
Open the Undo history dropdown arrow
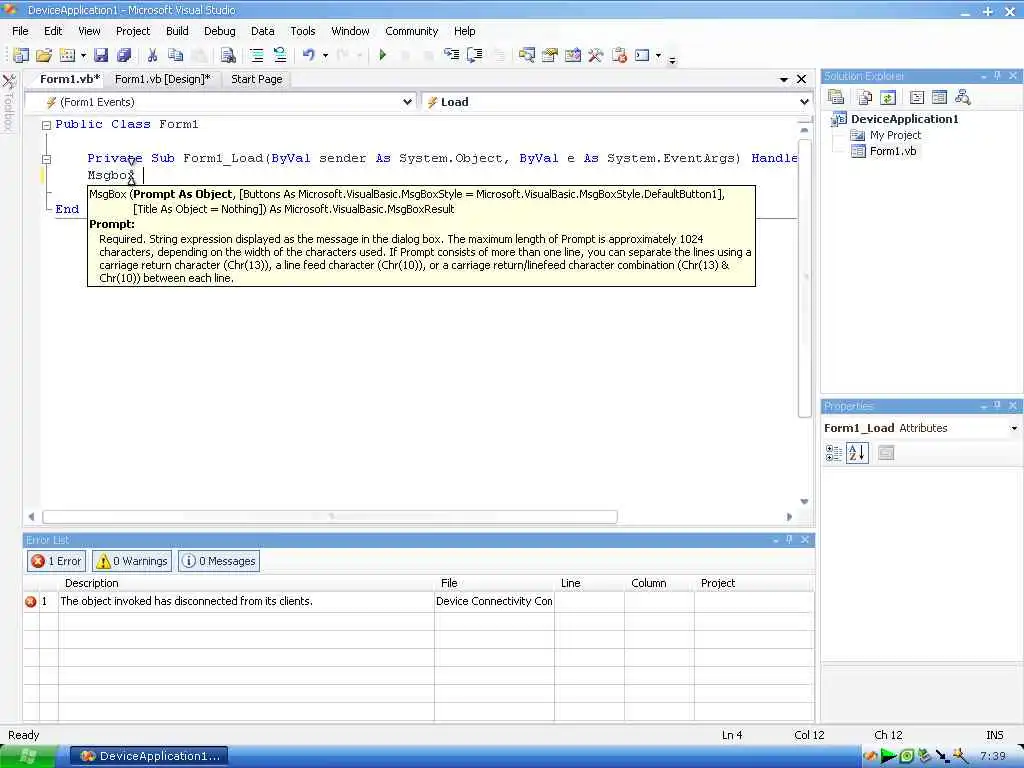325,56
